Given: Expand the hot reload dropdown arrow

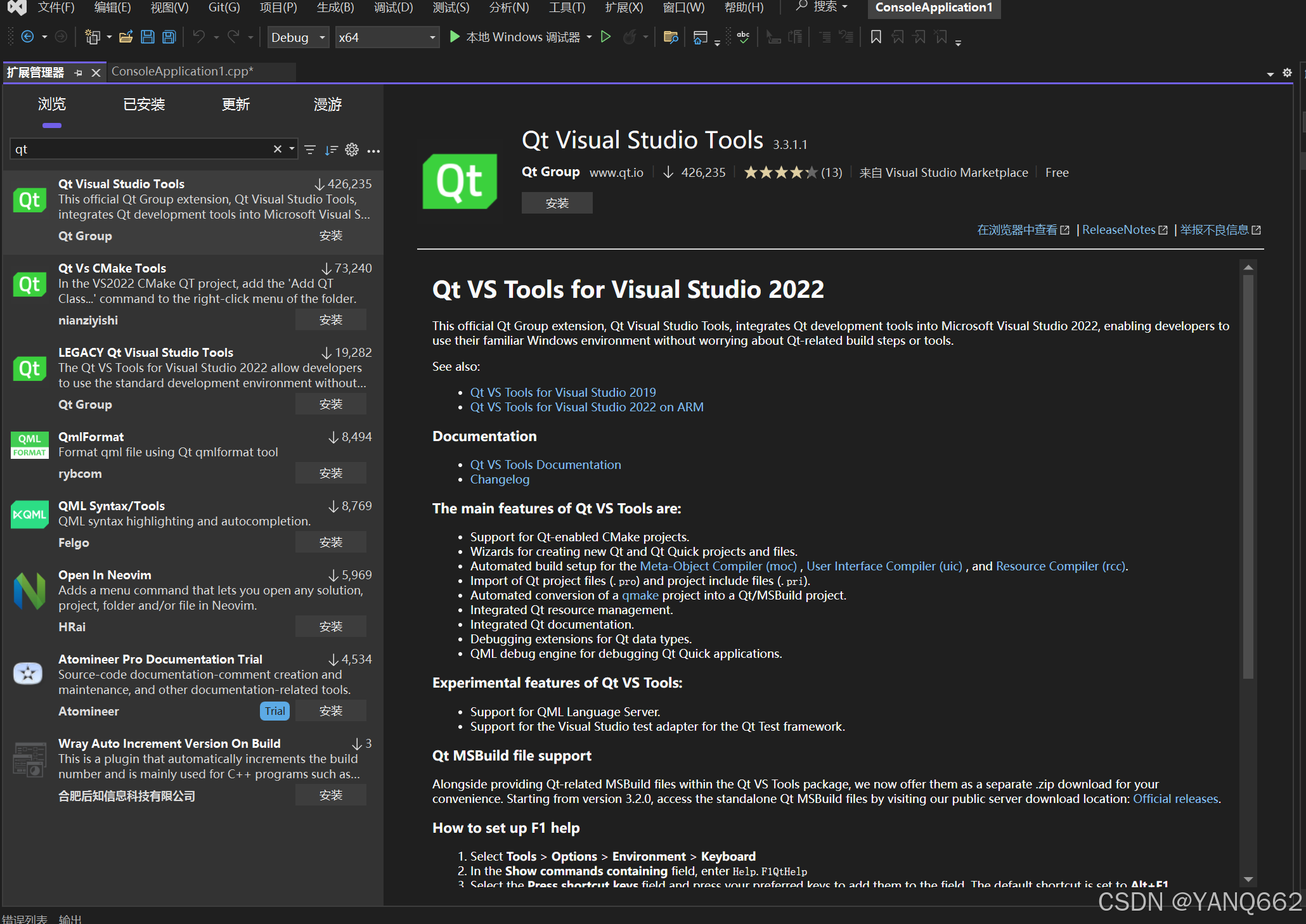Looking at the screenshot, I should point(645,37).
